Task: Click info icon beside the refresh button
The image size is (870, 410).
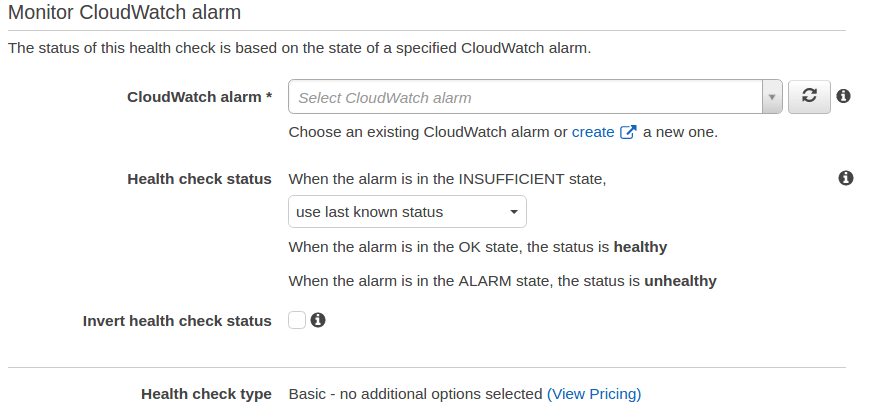Action: point(843,97)
